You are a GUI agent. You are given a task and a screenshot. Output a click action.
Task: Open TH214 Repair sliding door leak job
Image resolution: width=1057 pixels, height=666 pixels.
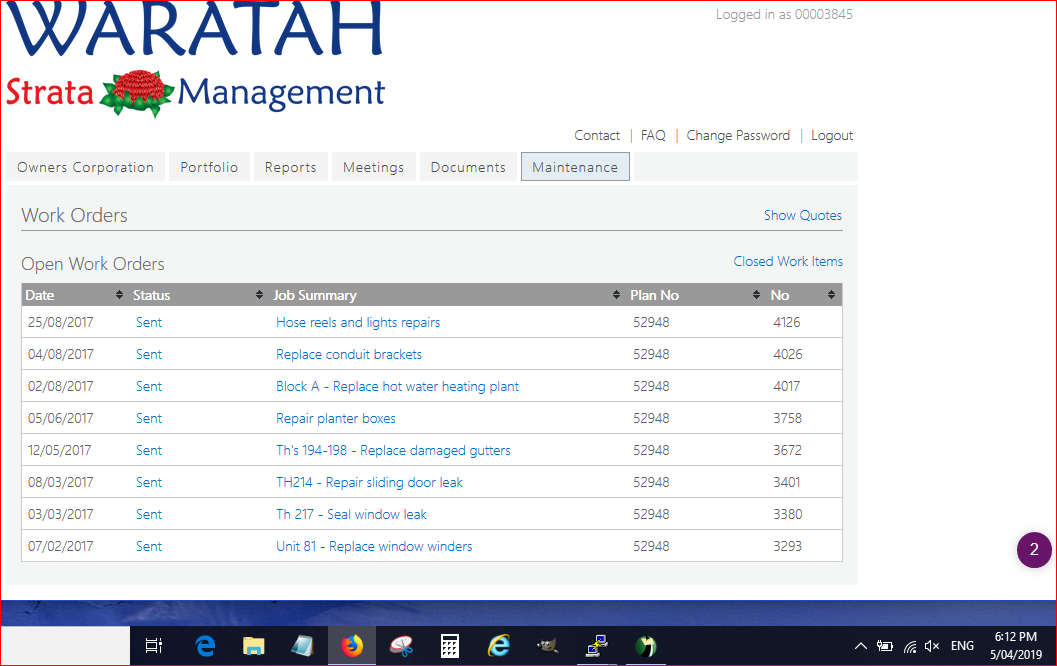tap(369, 483)
